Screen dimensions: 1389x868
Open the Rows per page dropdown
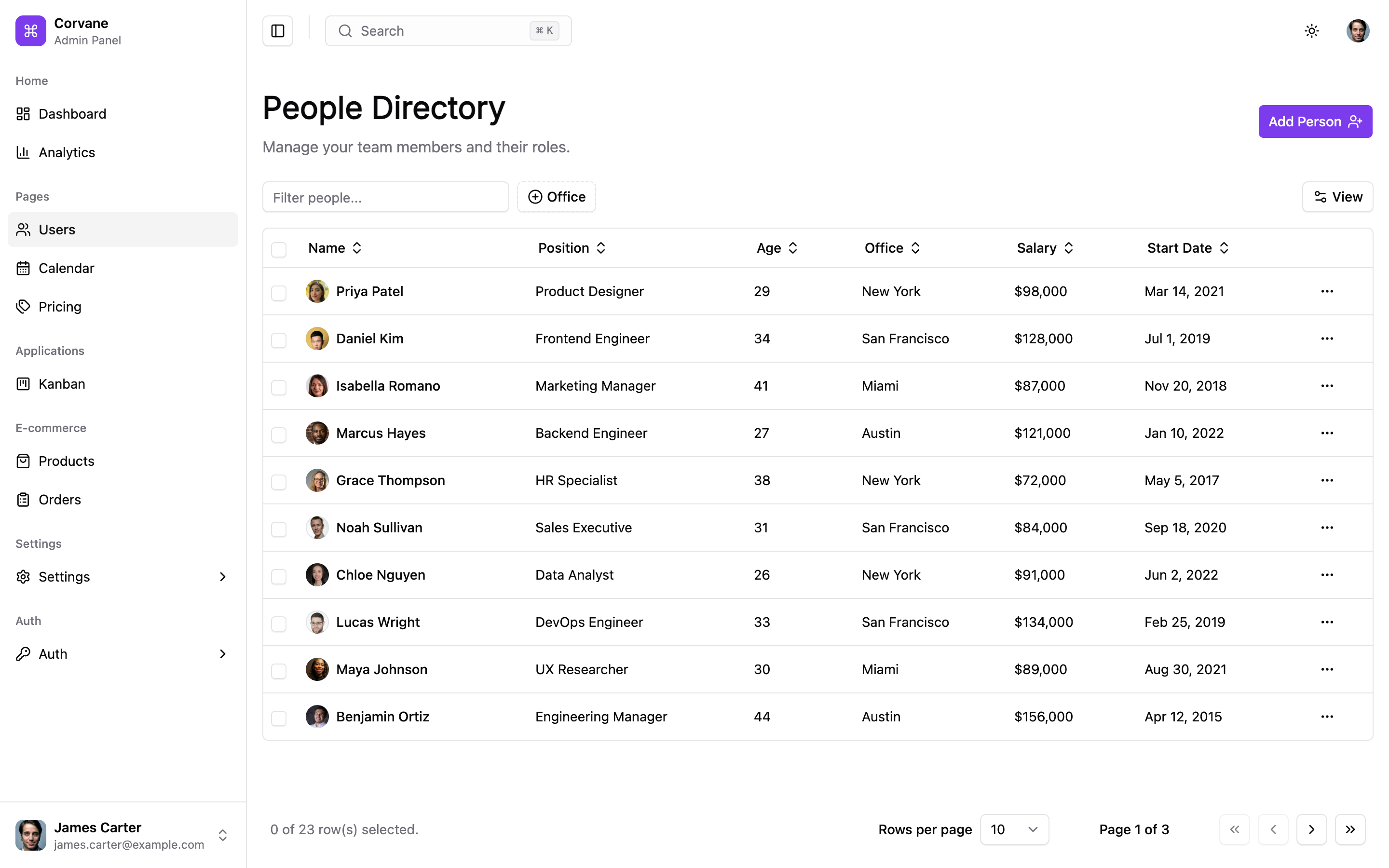tap(1014, 829)
